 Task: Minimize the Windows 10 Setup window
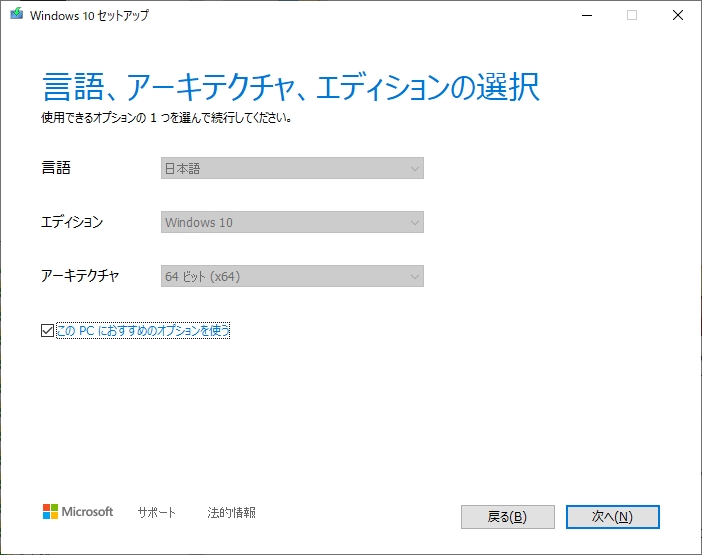[x=587, y=15]
